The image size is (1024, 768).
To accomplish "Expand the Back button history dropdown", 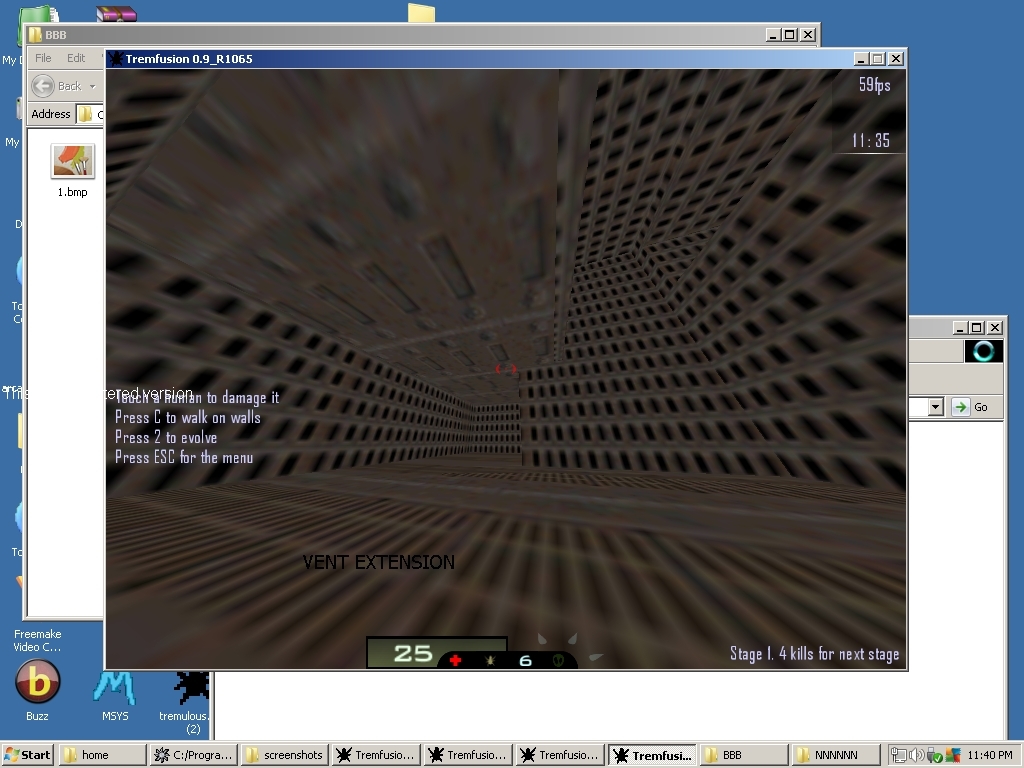I will [x=92, y=86].
